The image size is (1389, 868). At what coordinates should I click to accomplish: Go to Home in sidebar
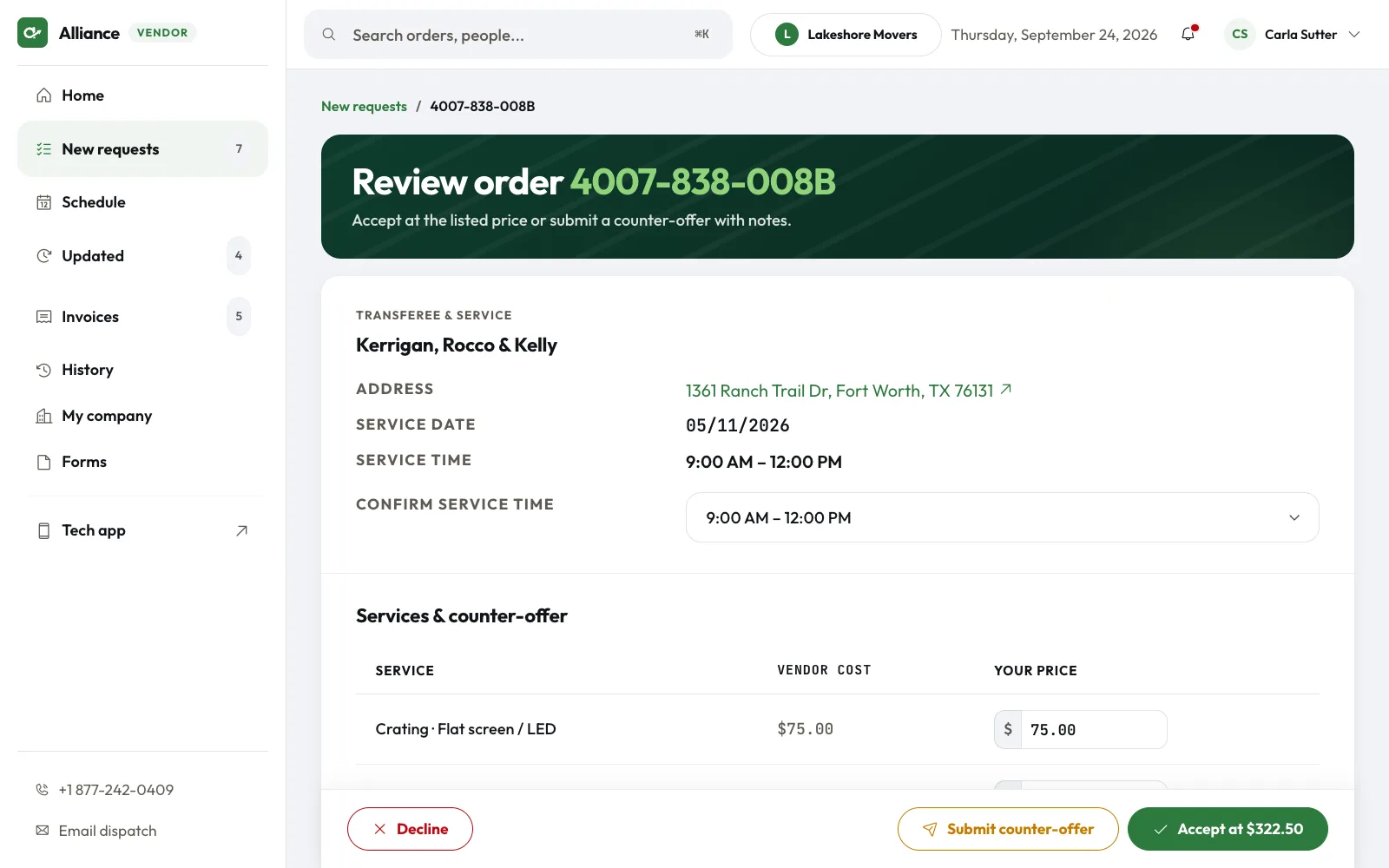[x=143, y=95]
